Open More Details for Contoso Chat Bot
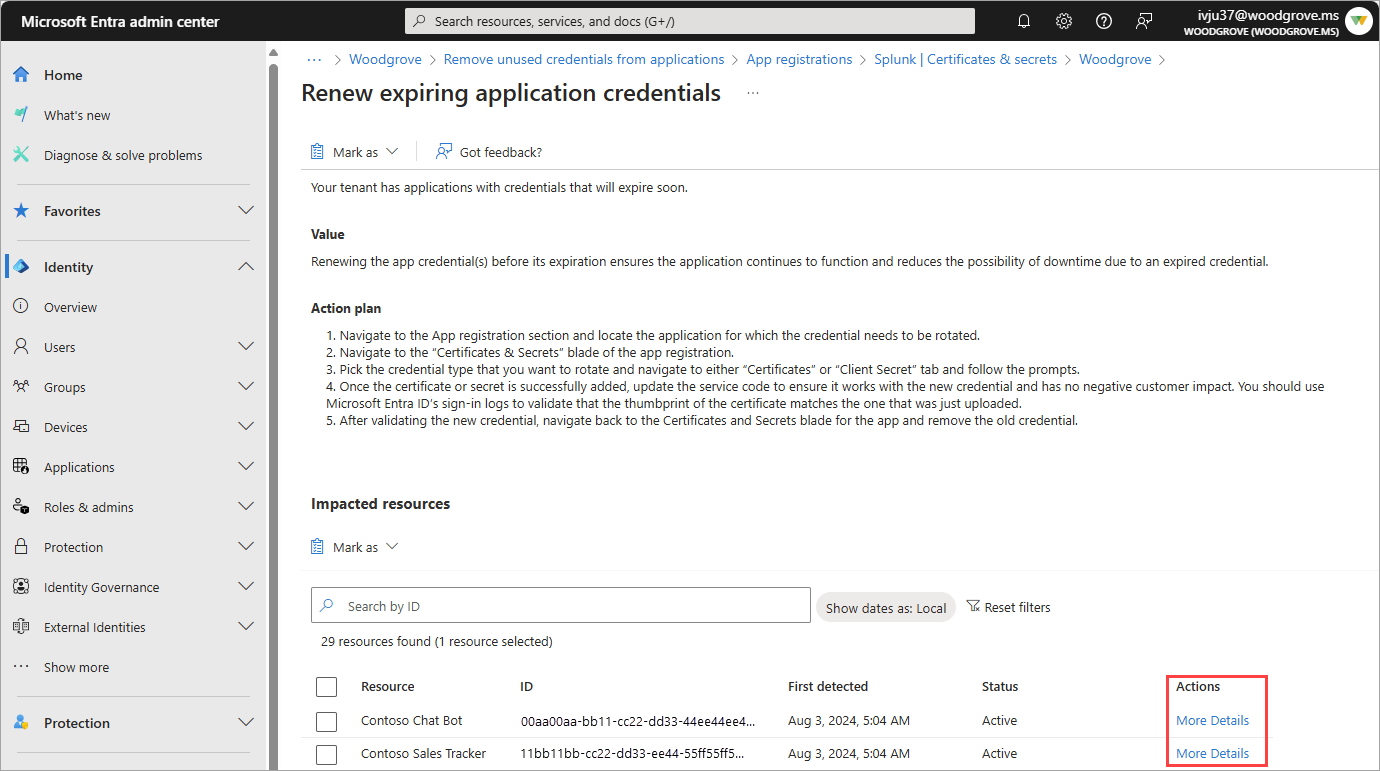1380x771 pixels. (x=1212, y=721)
